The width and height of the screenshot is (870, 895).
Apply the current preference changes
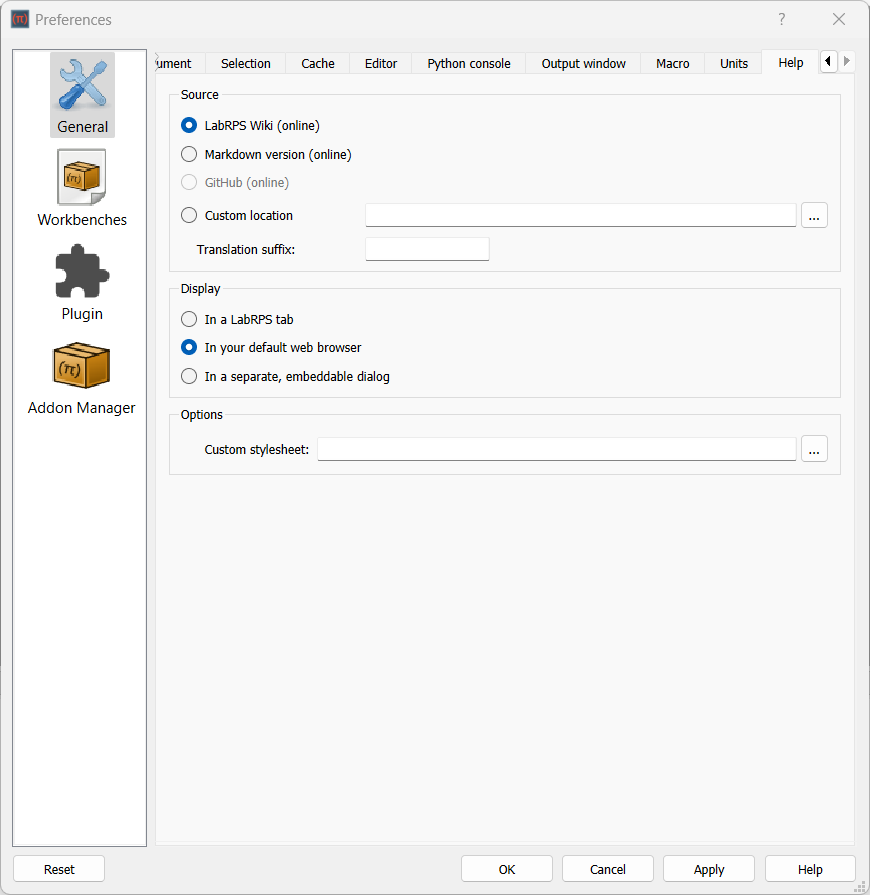click(x=708, y=868)
